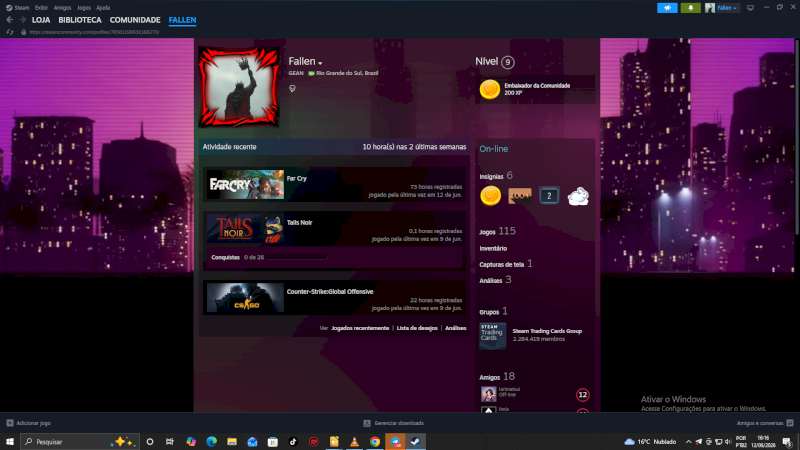
Task: Click the gold coin badge under Insígnias
Action: point(490,196)
